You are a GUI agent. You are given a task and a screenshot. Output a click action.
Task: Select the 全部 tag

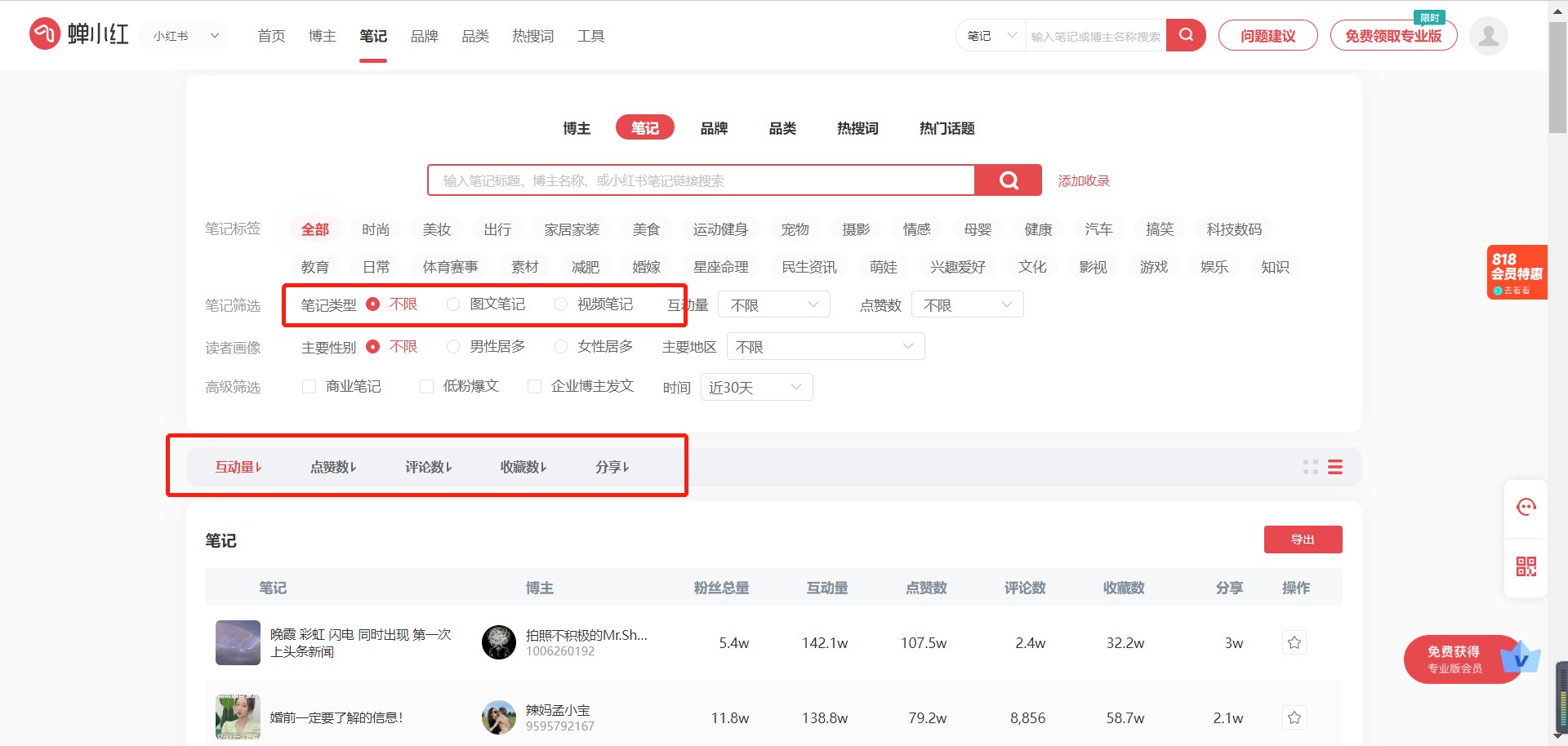(315, 229)
